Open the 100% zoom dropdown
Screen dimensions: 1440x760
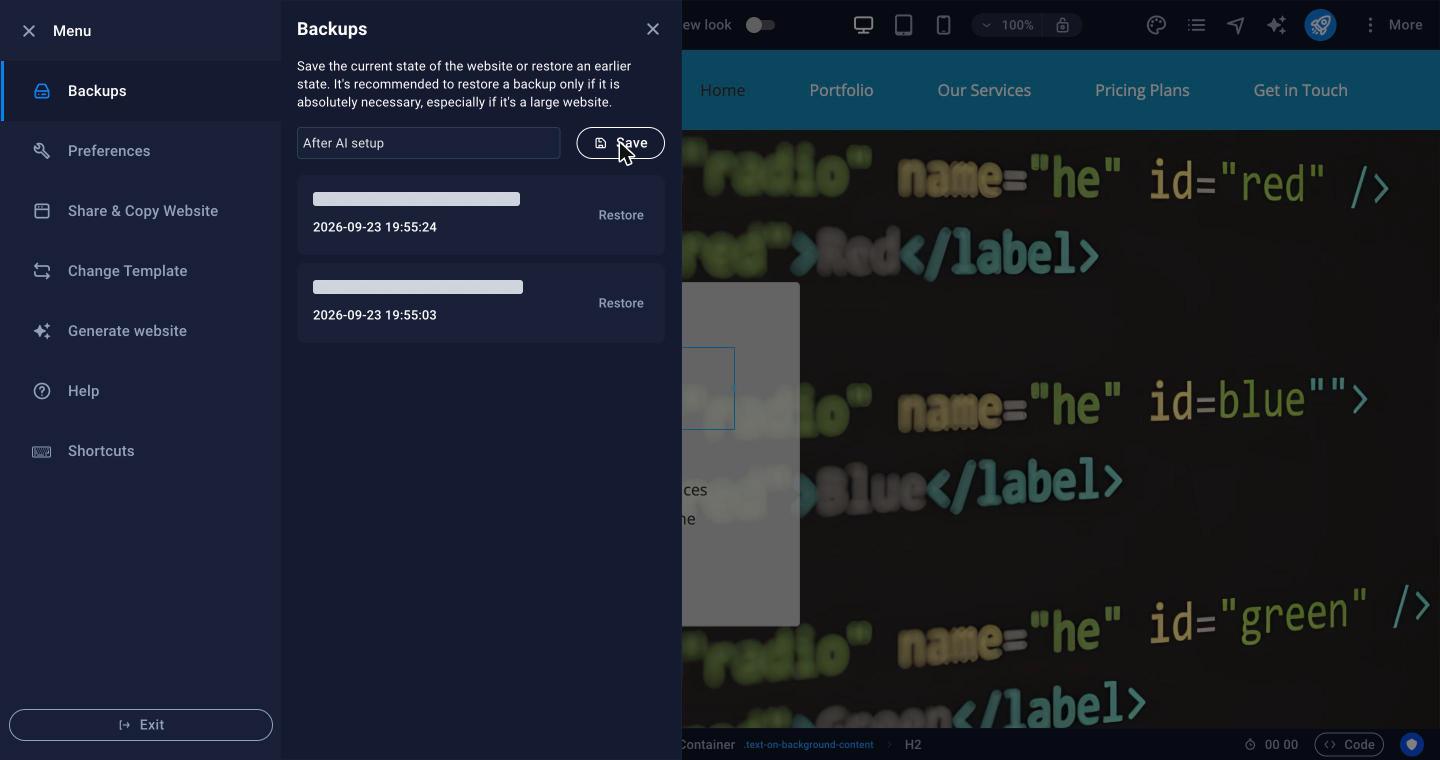pyautogui.click(x=1007, y=25)
